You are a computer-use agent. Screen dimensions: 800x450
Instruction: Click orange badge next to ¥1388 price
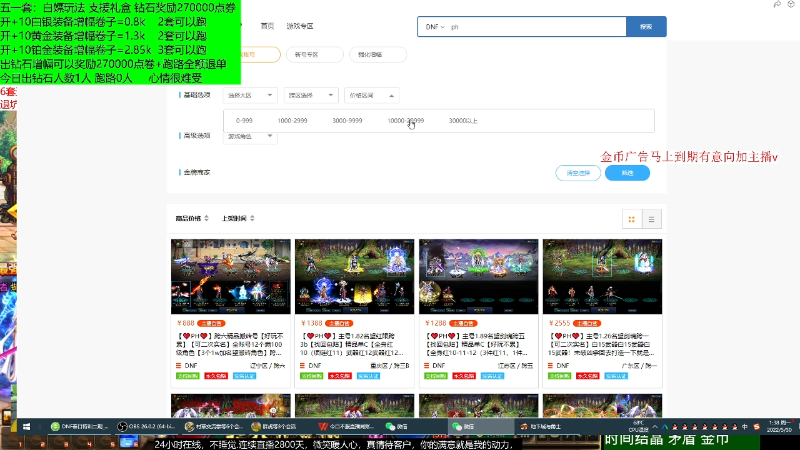pyautogui.click(x=339, y=323)
